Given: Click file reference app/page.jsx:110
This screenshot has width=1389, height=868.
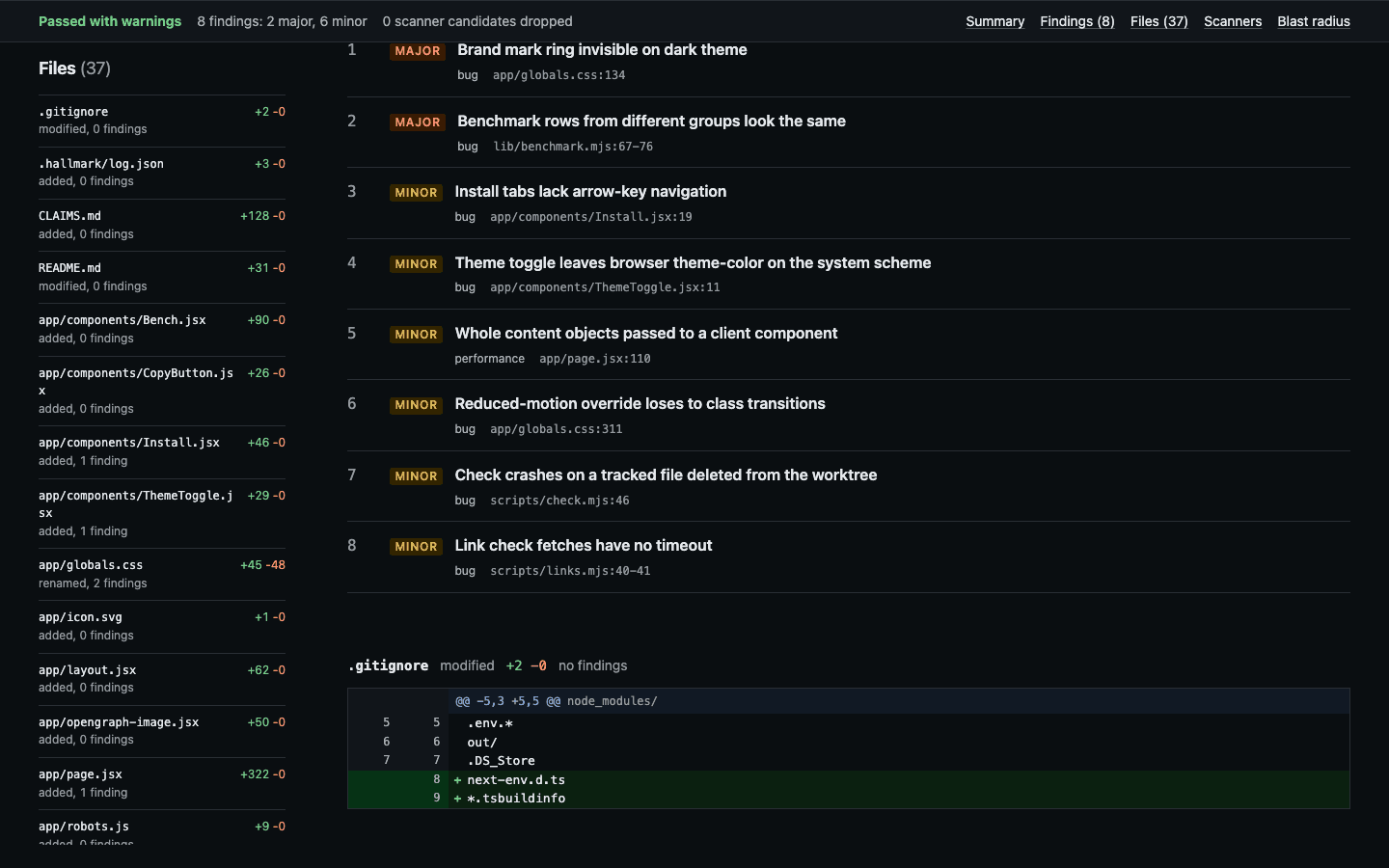Looking at the screenshot, I should 595,359.
